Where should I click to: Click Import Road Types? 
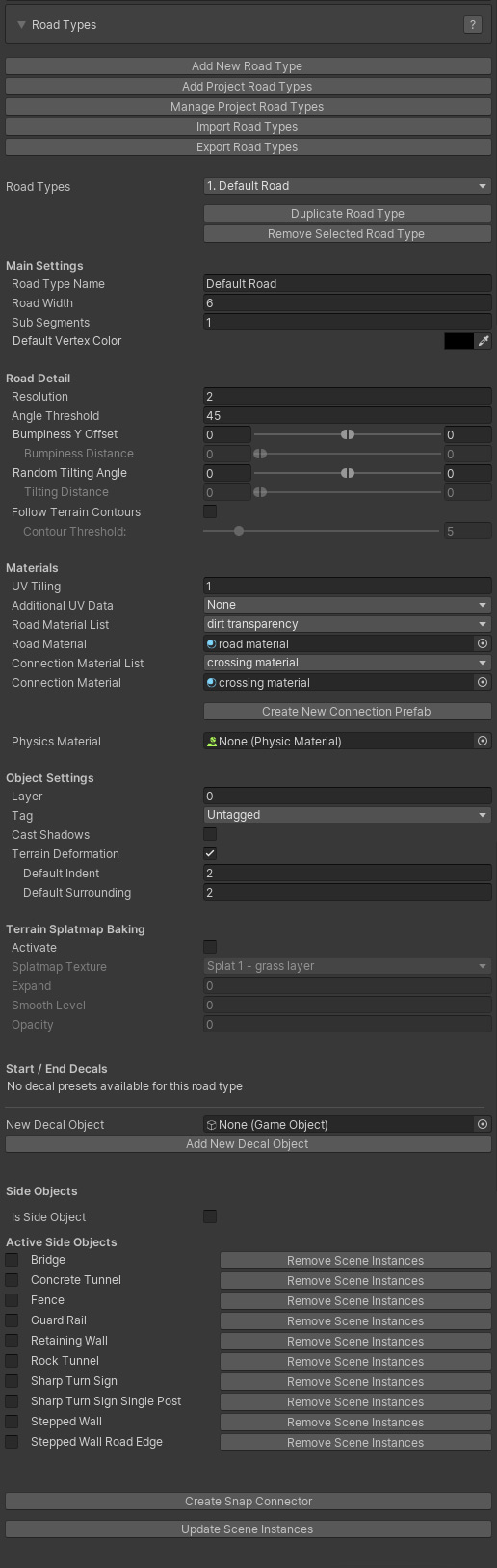248,127
